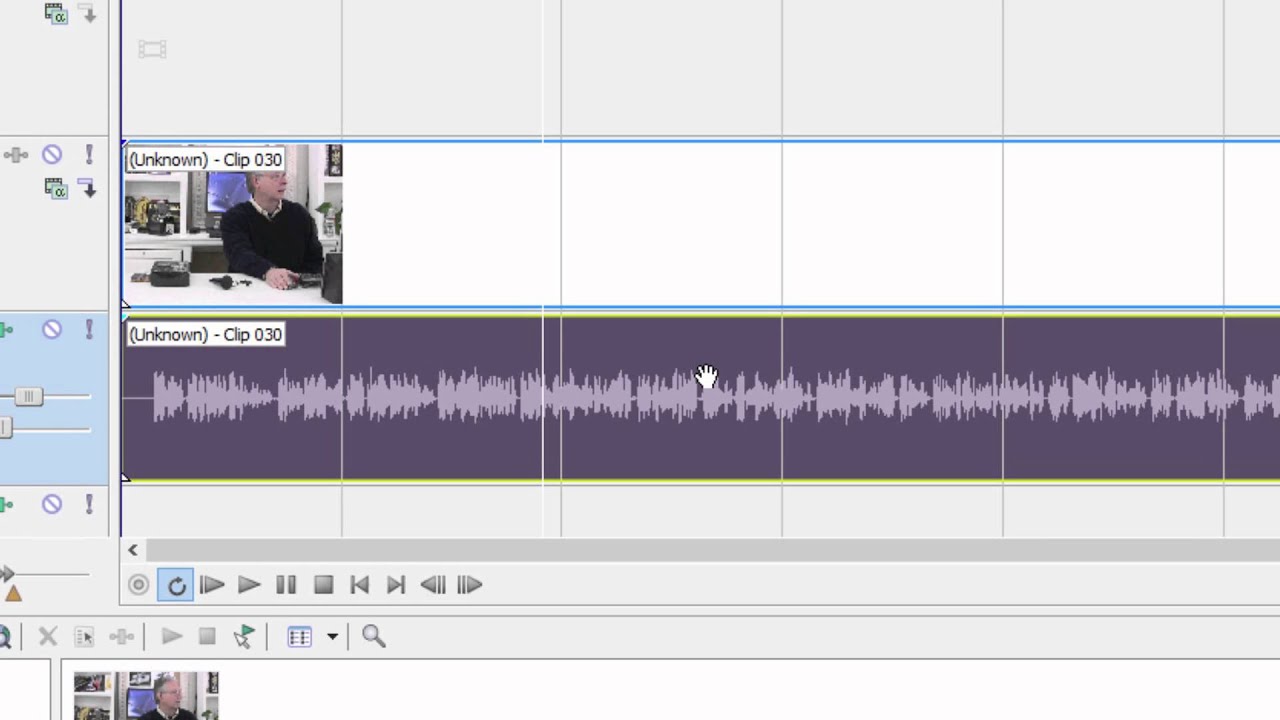
Task: Open Track FX on the video track
Action: [15, 155]
